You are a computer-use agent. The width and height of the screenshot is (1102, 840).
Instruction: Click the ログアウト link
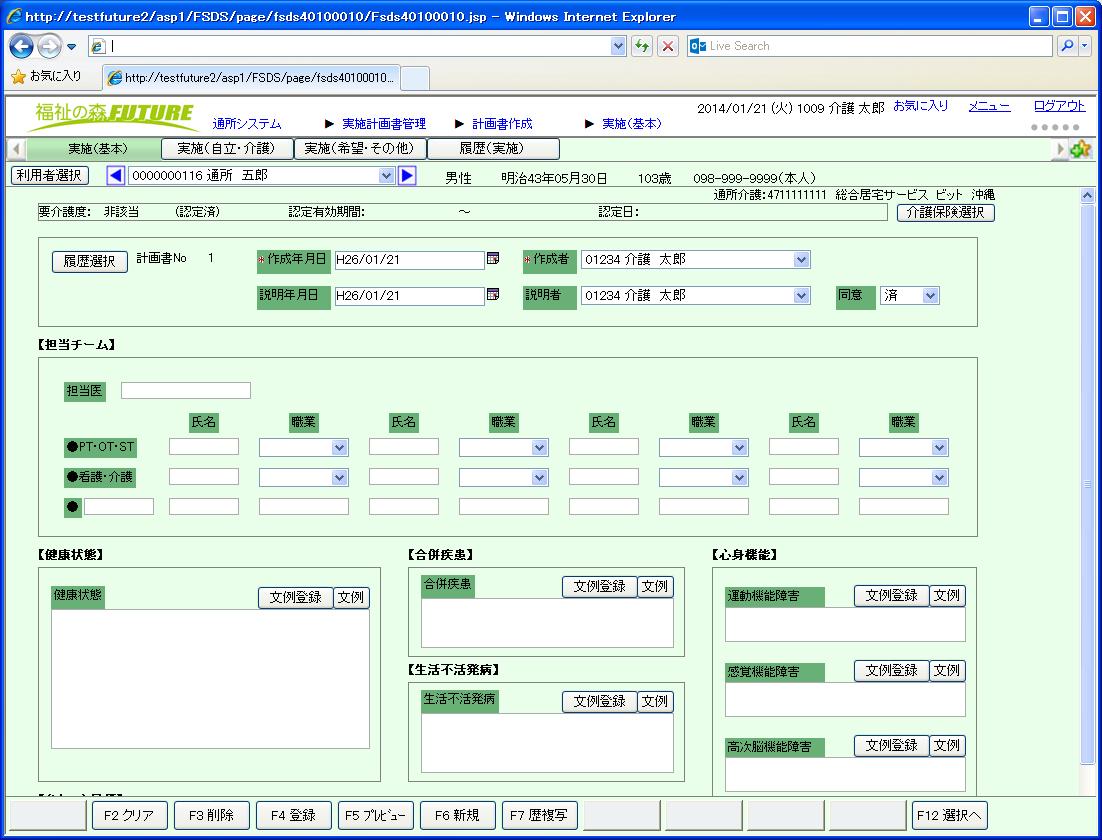(1058, 106)
